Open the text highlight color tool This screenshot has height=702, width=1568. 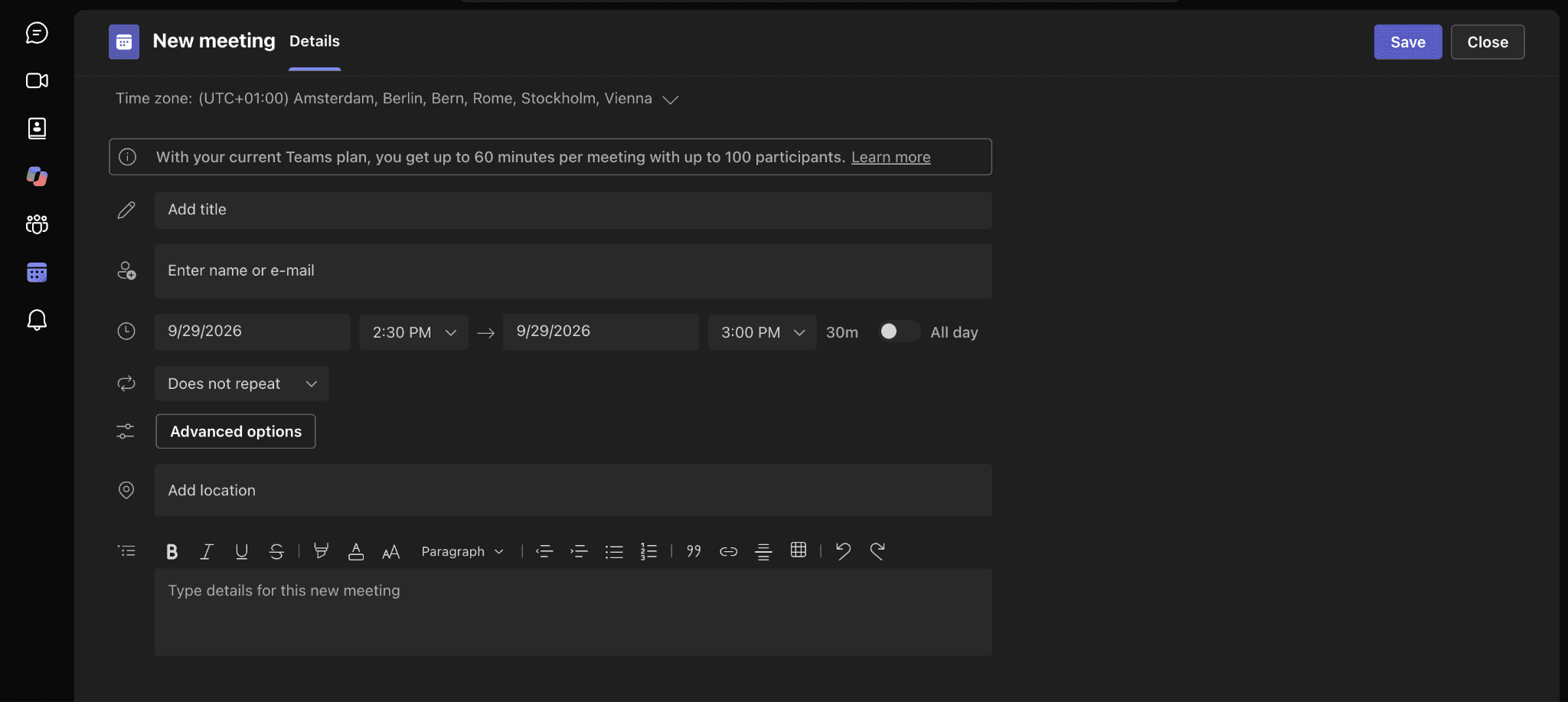coord(321,551)
